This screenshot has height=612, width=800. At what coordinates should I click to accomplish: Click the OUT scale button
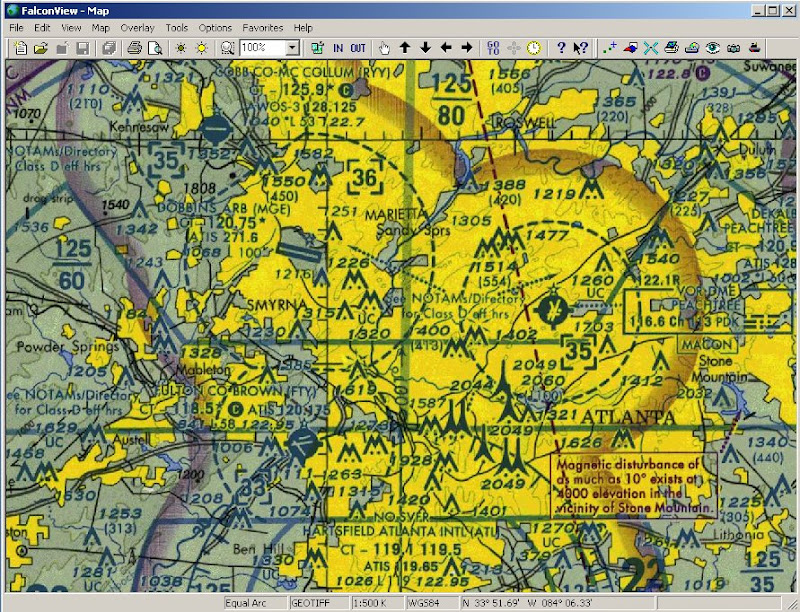coord(358,48)
